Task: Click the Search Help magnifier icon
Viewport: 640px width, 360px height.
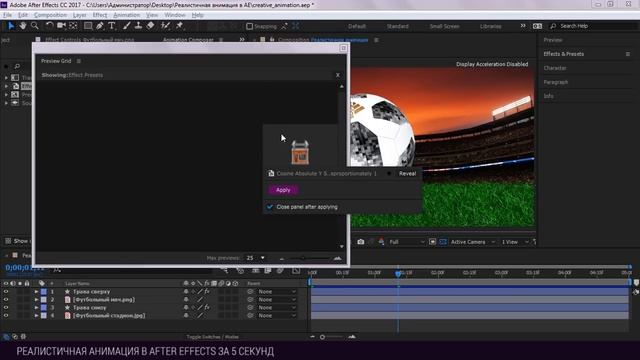Action: [553, 26]
